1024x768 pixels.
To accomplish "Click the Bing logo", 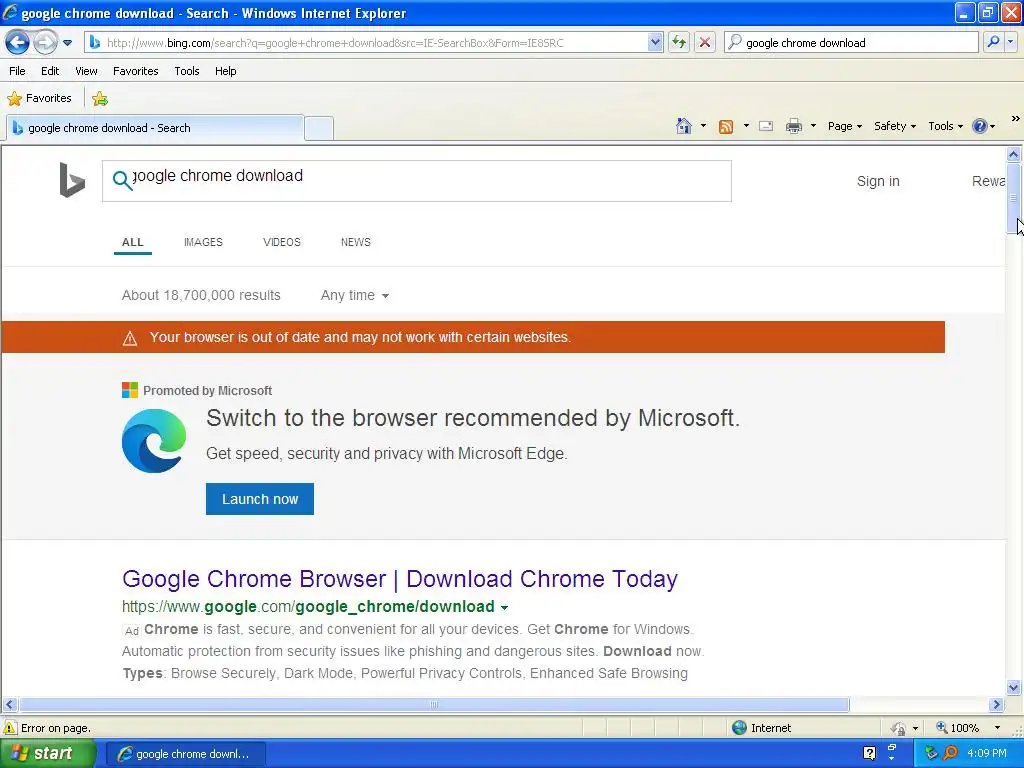I will coord(72,180).
